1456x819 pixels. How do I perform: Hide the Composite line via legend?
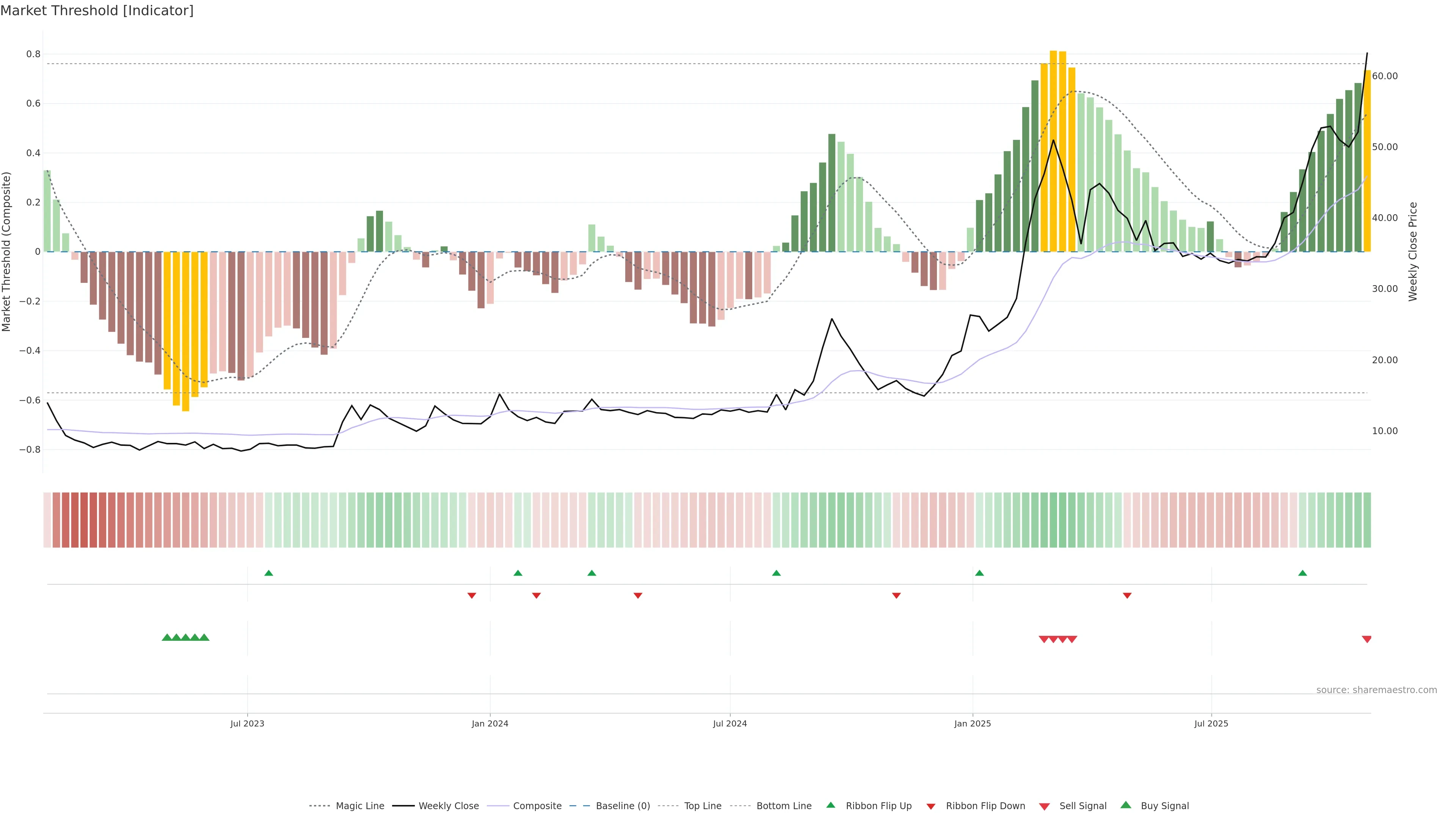537,806
